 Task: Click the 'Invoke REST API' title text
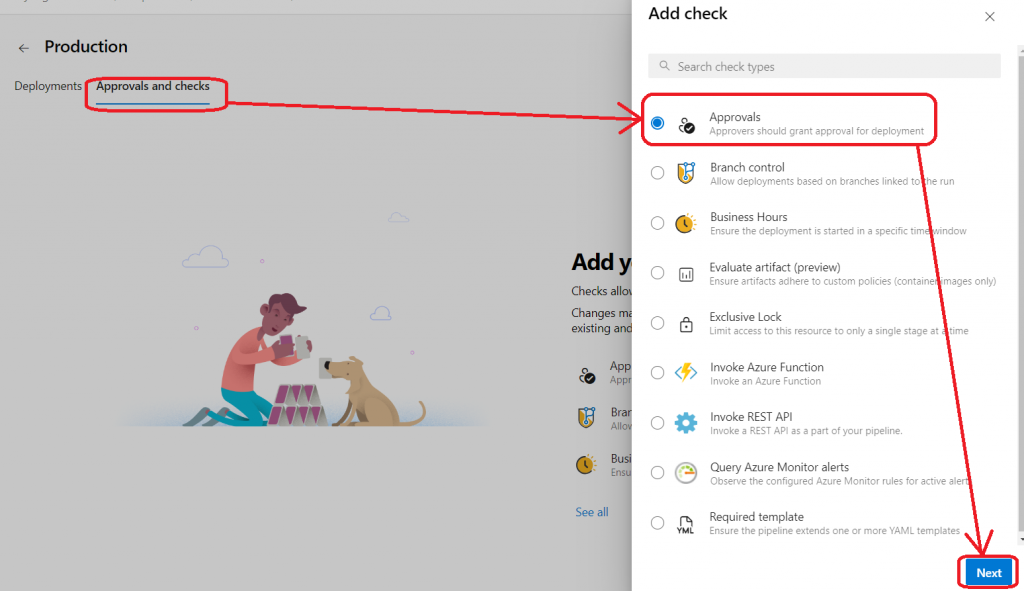(751, 417)
